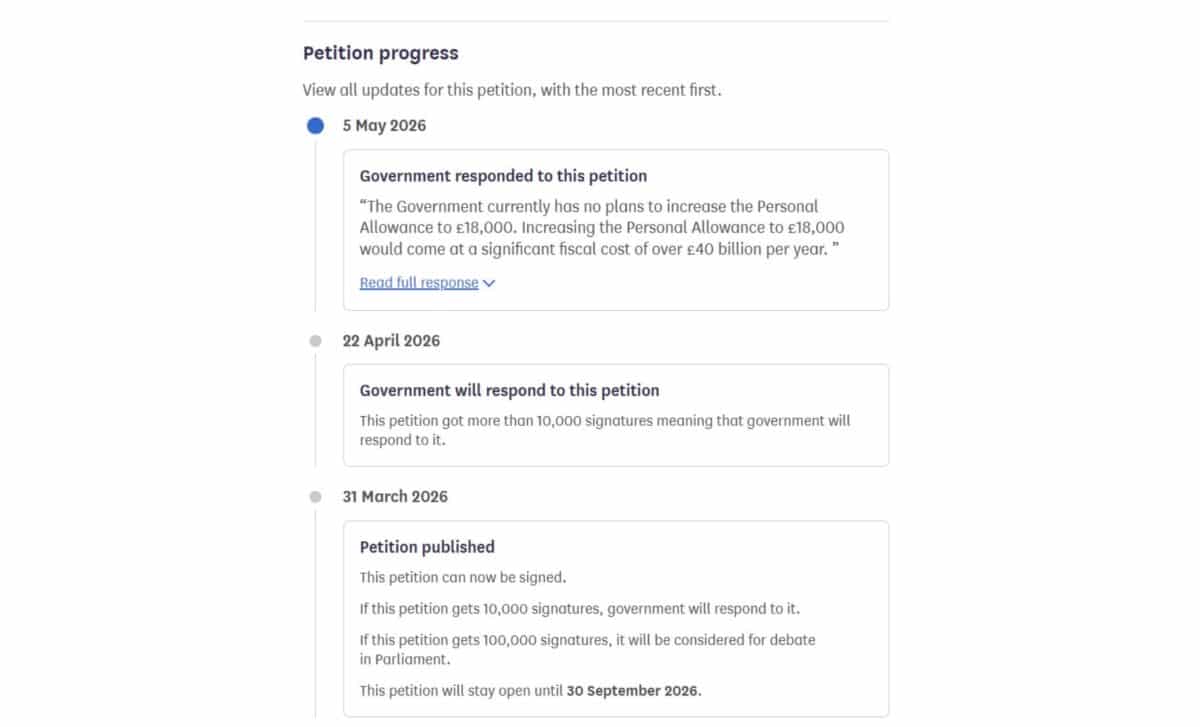Open the Read full response link

(x=419, y=283)
